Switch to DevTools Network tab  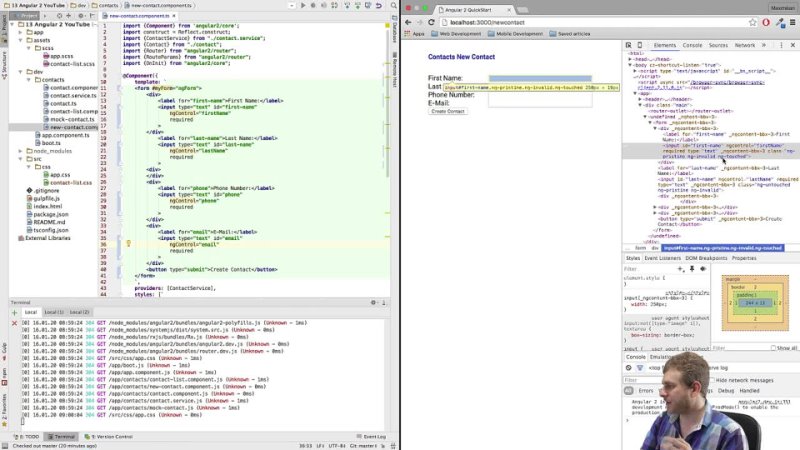[744, 45]
